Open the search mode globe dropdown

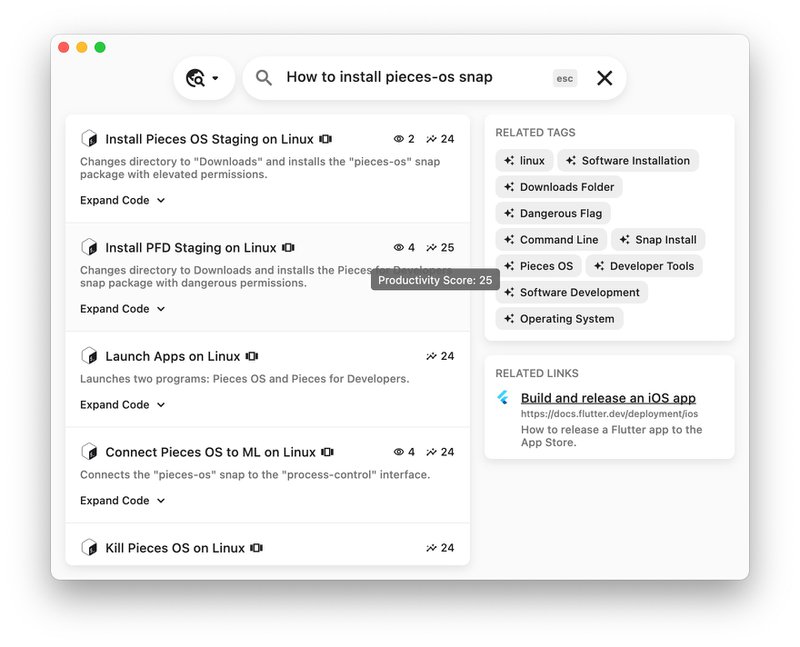[x=204, y=78]
